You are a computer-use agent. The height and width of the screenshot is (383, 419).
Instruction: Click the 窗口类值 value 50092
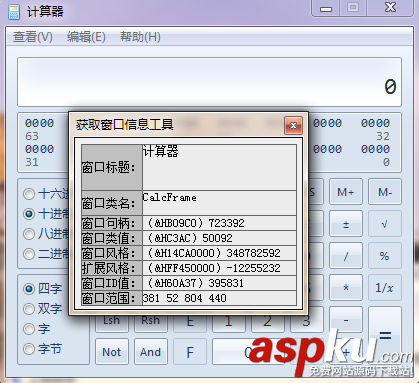(x=219, y=238)
